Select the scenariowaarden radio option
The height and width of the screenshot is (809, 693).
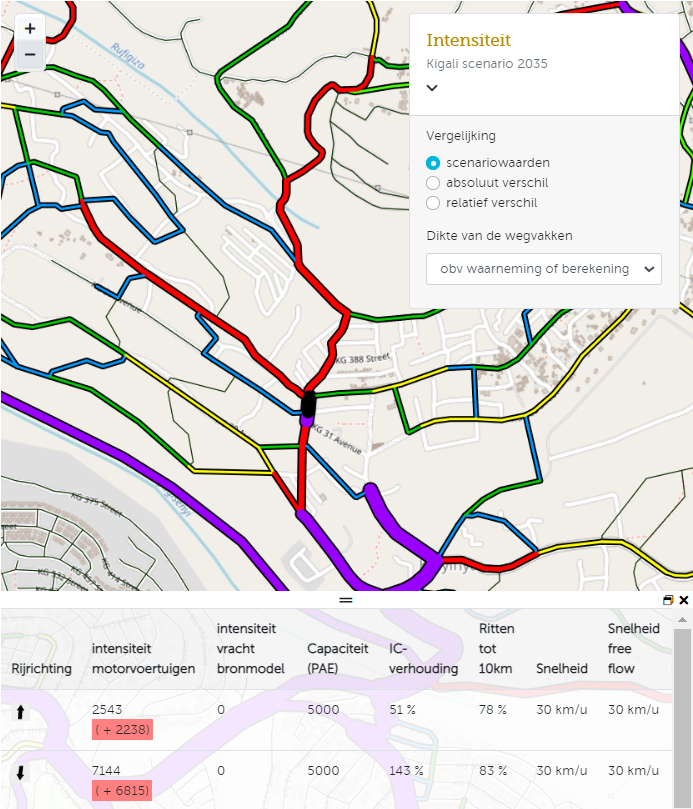(433, 163)
